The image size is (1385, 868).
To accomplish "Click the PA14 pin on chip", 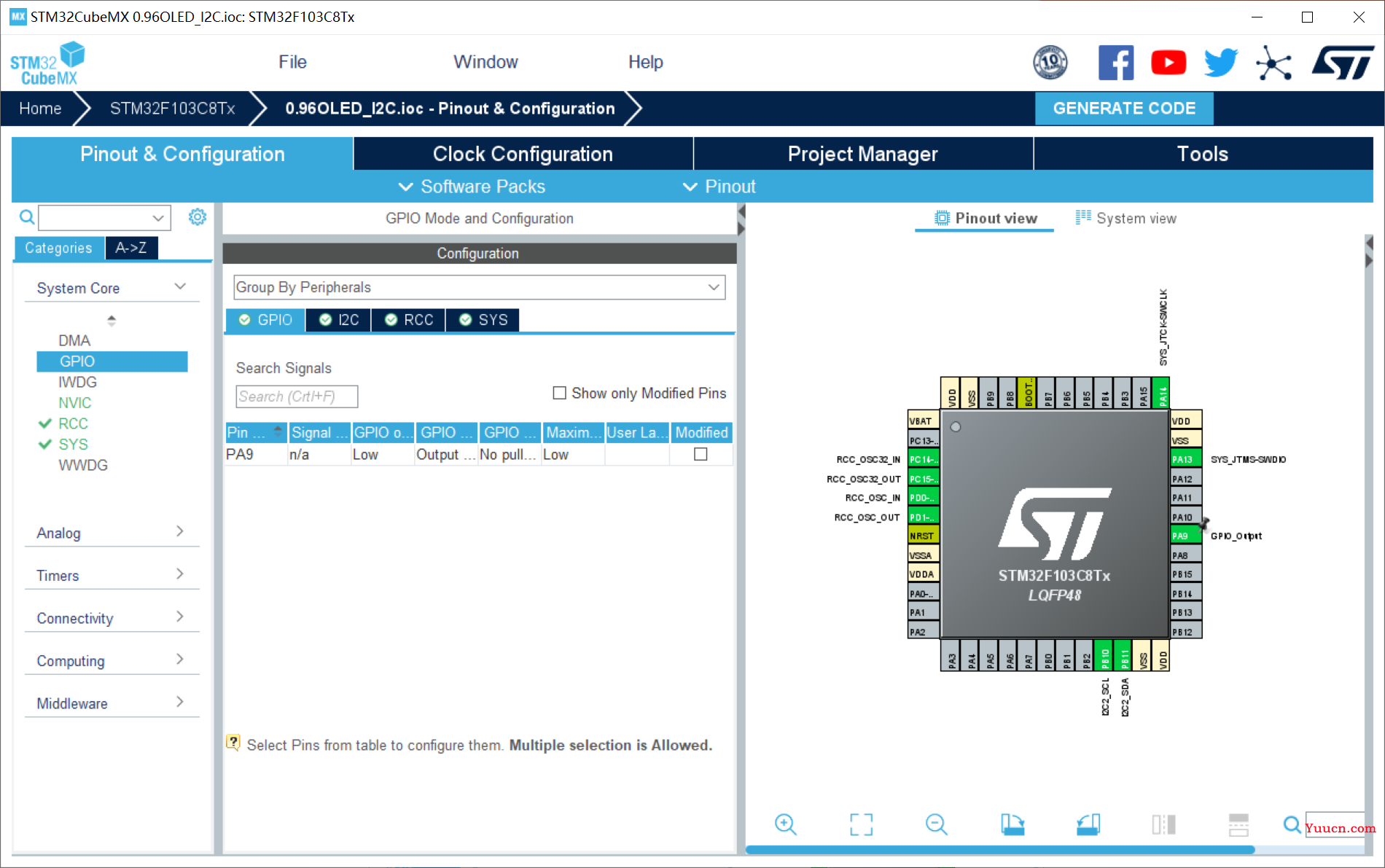I will click(x=1162, y=393).
